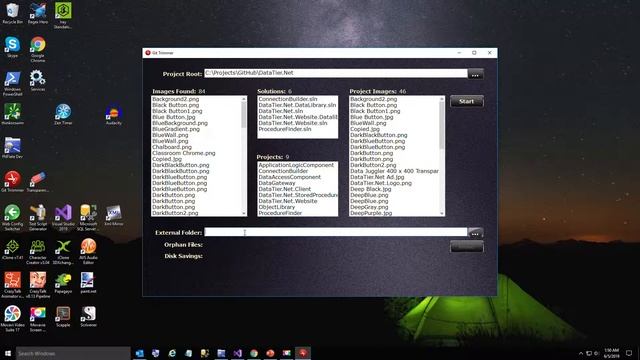The height and width of the screenshot is (360, 640).
Task: Select DataGateway in Projects list
Action: (x=277, y=183)
